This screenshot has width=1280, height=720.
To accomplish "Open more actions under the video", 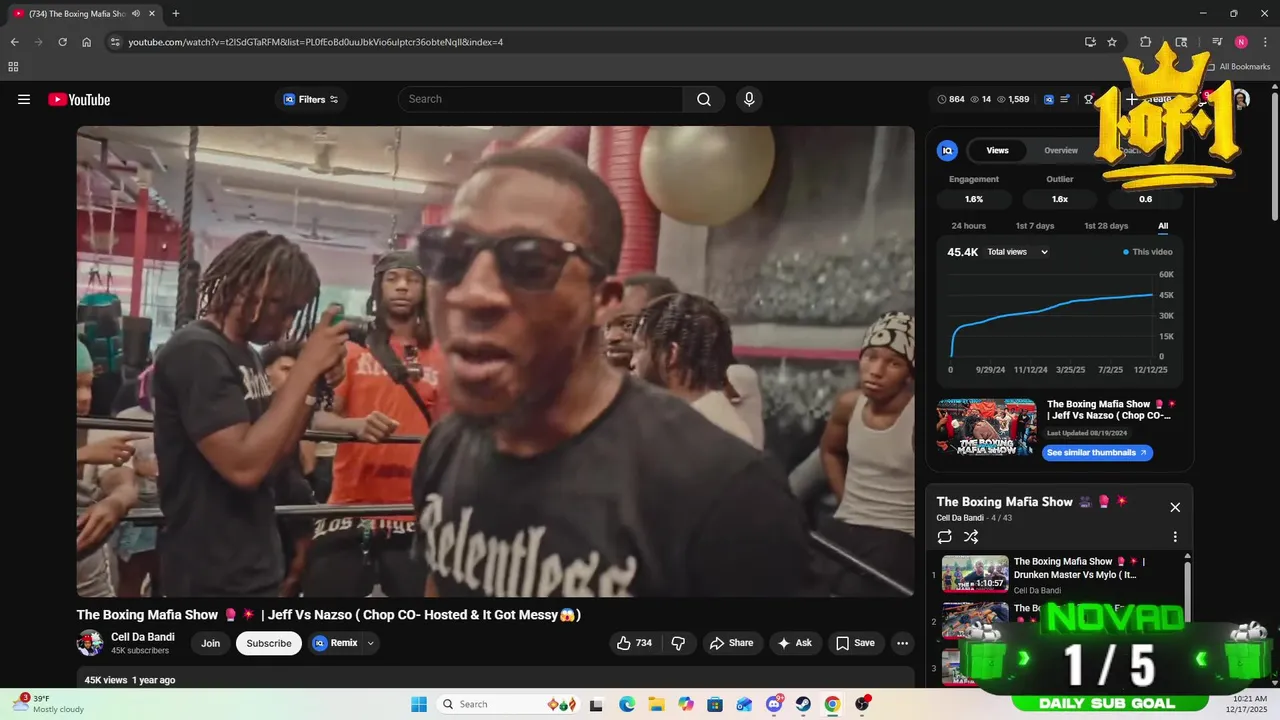I will tap(902, 643).
